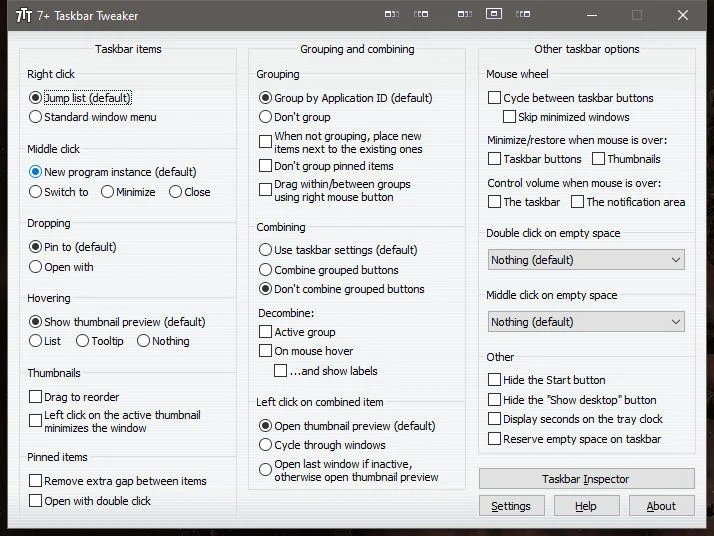Screen dimensions: 714x536
Task: Enable Cycle between taskbar buttons
Action: [x=571, y=98]
